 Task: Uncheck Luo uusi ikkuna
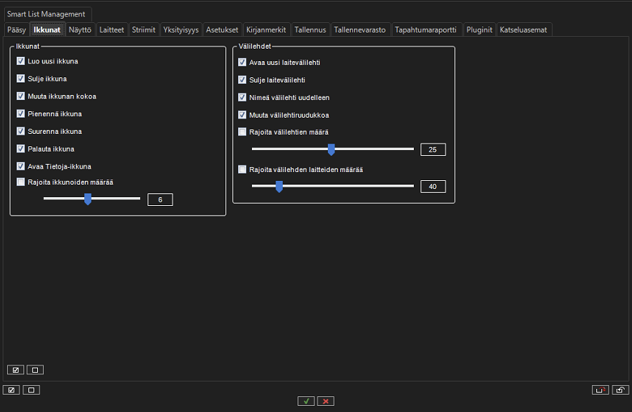(x=21, y=61)
